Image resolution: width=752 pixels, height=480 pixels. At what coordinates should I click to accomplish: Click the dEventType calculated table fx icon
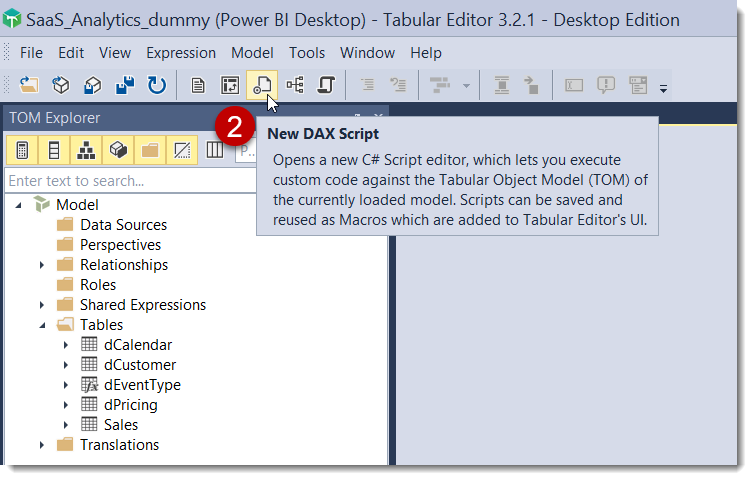(89, 385)
